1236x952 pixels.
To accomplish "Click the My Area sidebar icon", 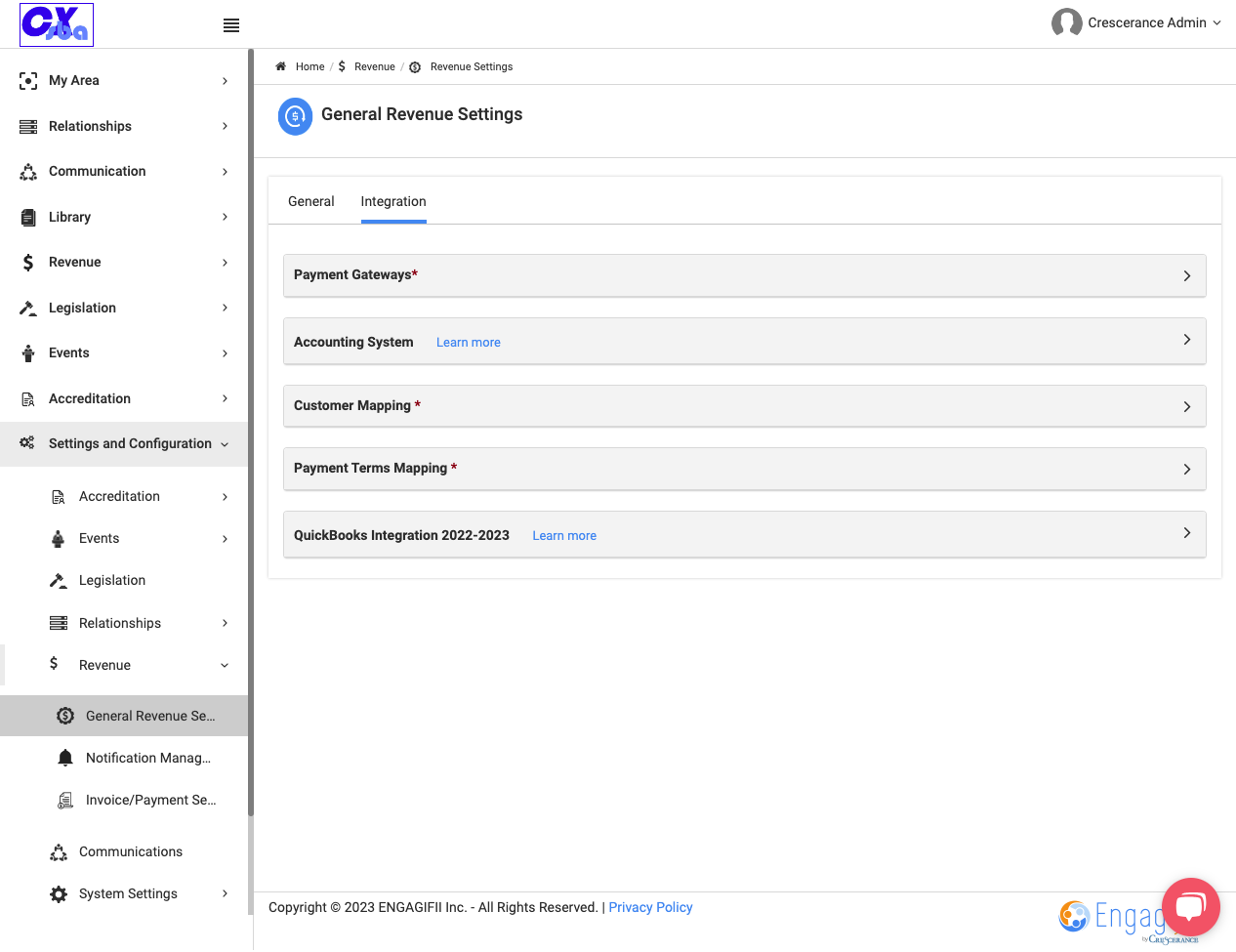I will (x=28, y=81).
